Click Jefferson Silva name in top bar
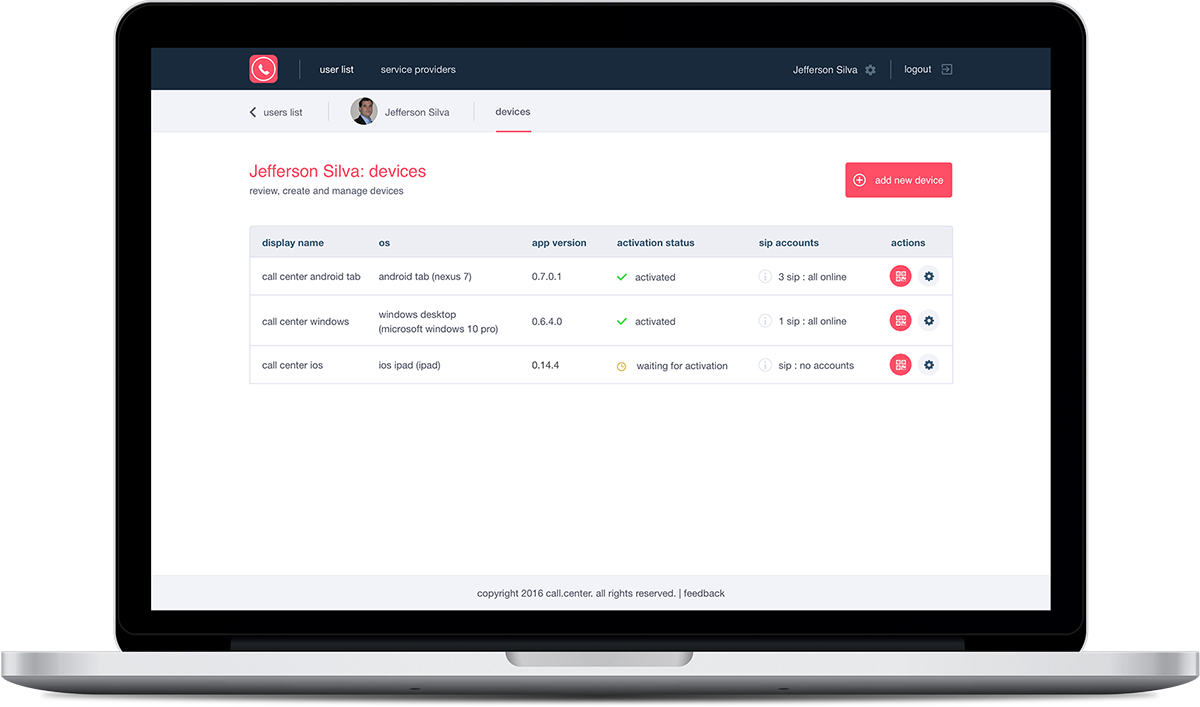Screen dimensions: 1200x707 coord(825,70)
